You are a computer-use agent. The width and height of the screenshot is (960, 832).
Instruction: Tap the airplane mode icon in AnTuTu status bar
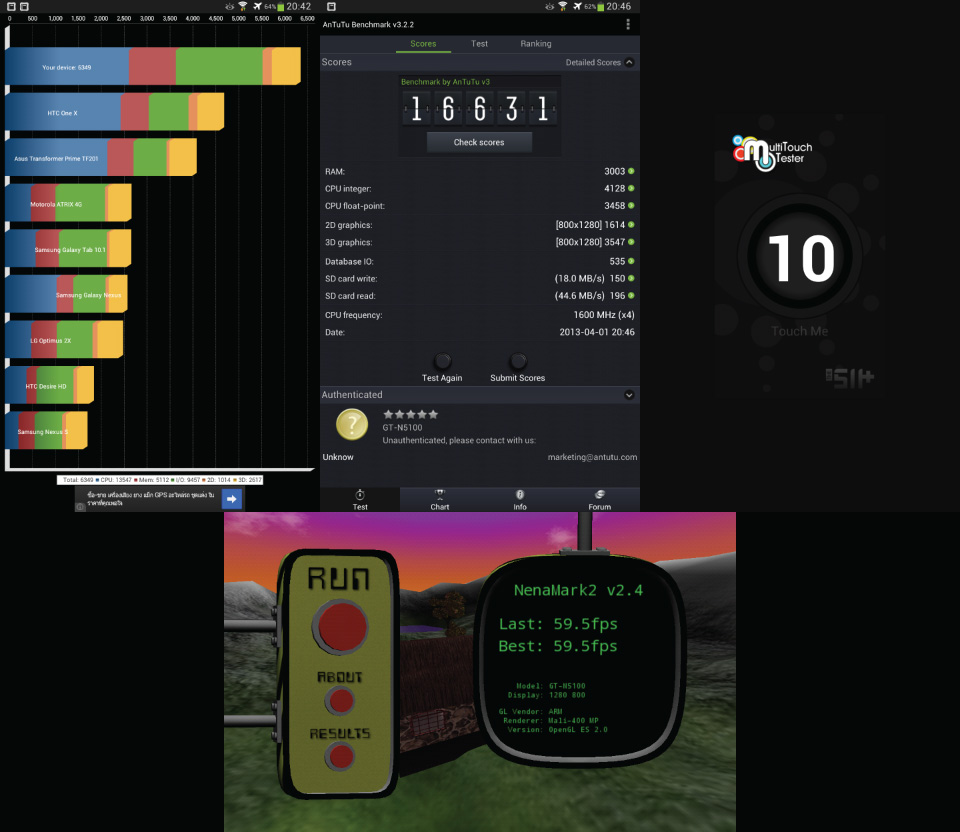(577, 6)
